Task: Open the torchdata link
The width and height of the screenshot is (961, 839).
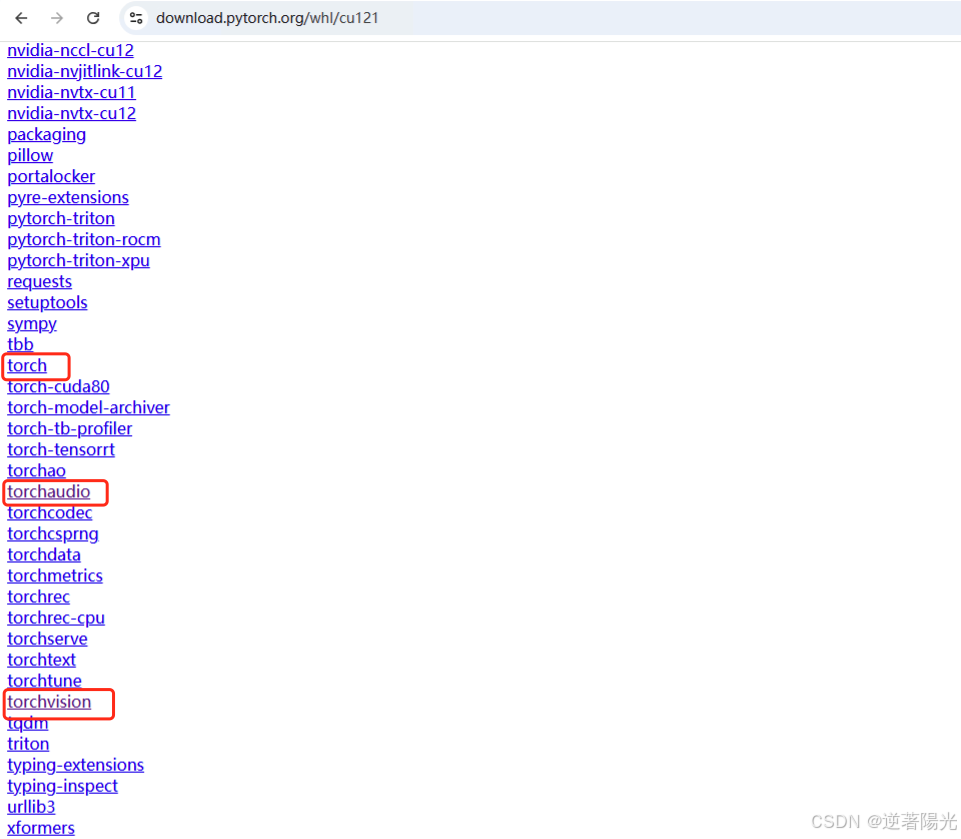Action: pos(44,555)
